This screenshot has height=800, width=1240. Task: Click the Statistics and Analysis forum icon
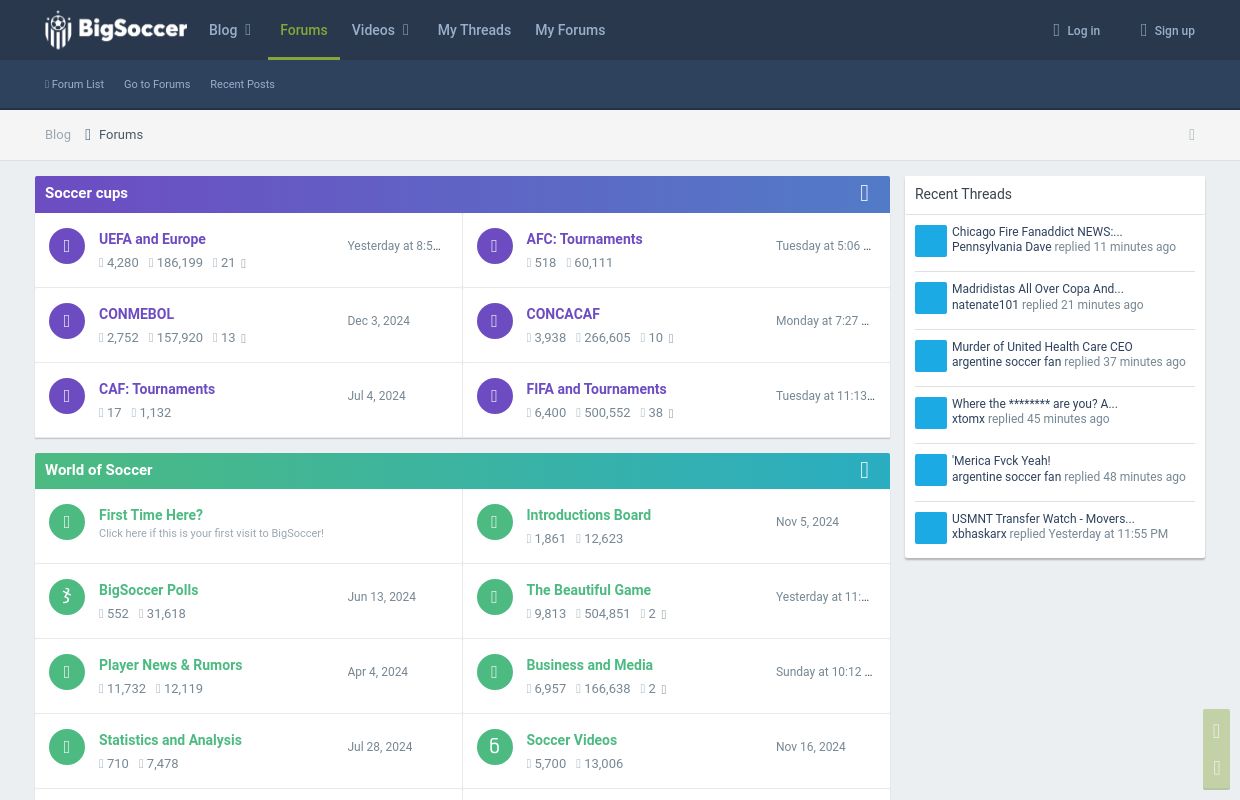coord(67,747)
